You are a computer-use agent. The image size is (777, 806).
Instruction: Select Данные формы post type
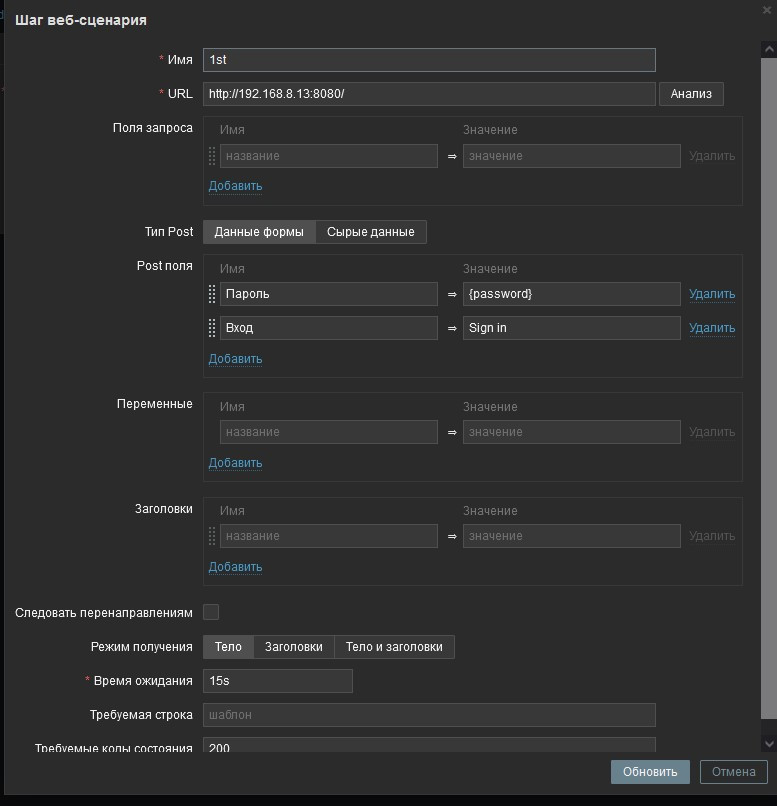point(259,232)
